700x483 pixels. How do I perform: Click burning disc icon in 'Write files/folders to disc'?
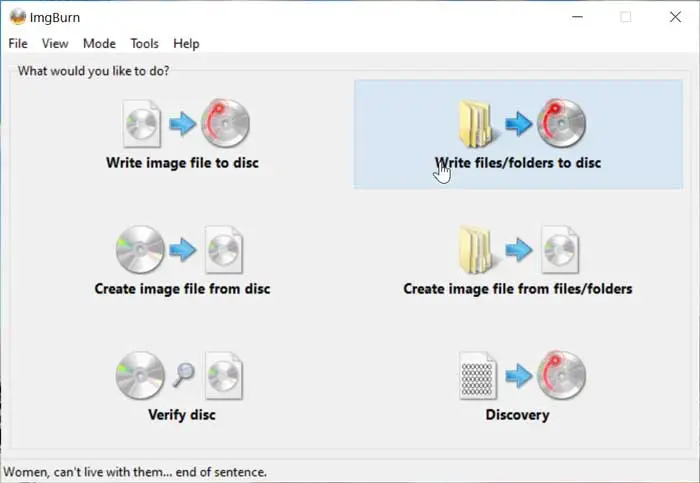(x=562, y=123)
